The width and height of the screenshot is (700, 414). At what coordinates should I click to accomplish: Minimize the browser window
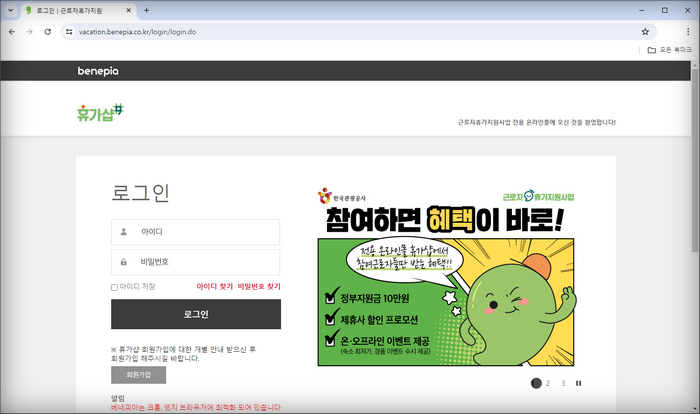(642, 10)
